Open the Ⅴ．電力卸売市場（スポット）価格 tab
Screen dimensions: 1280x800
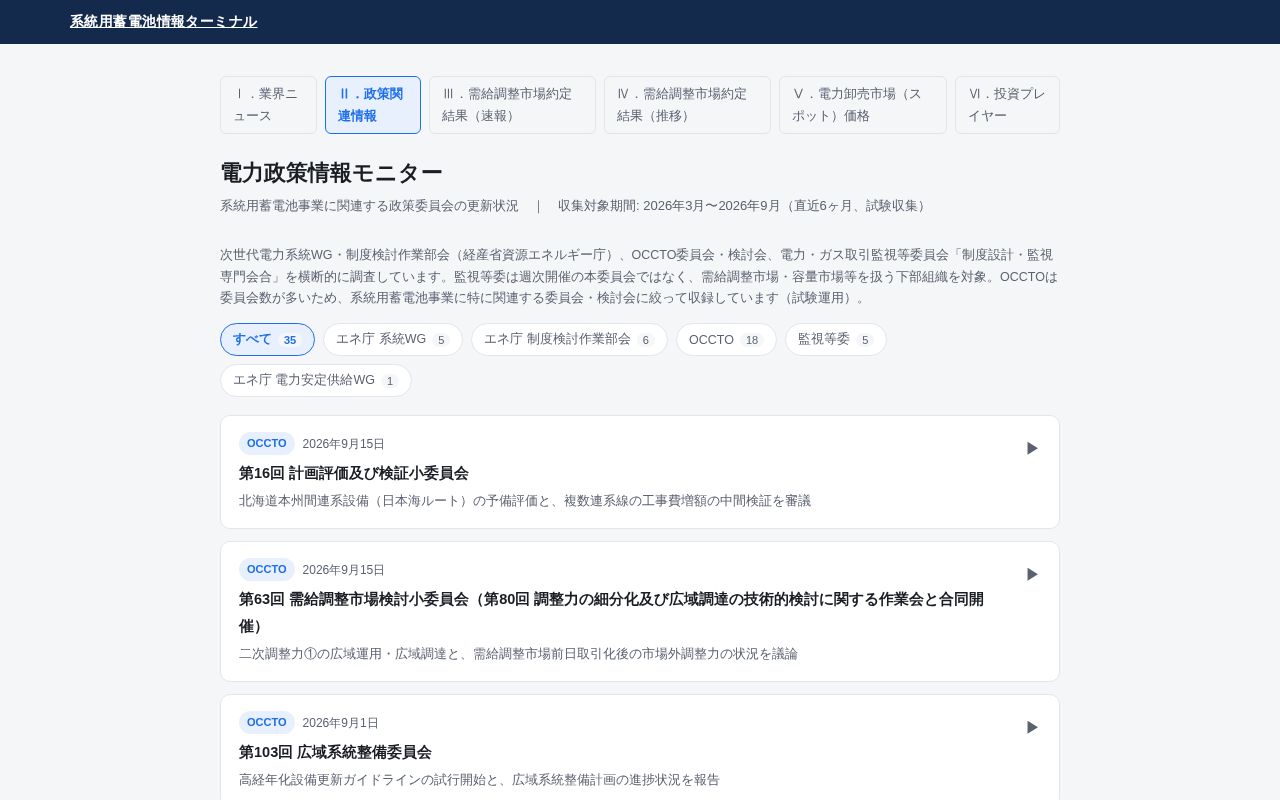coord(863,105)
